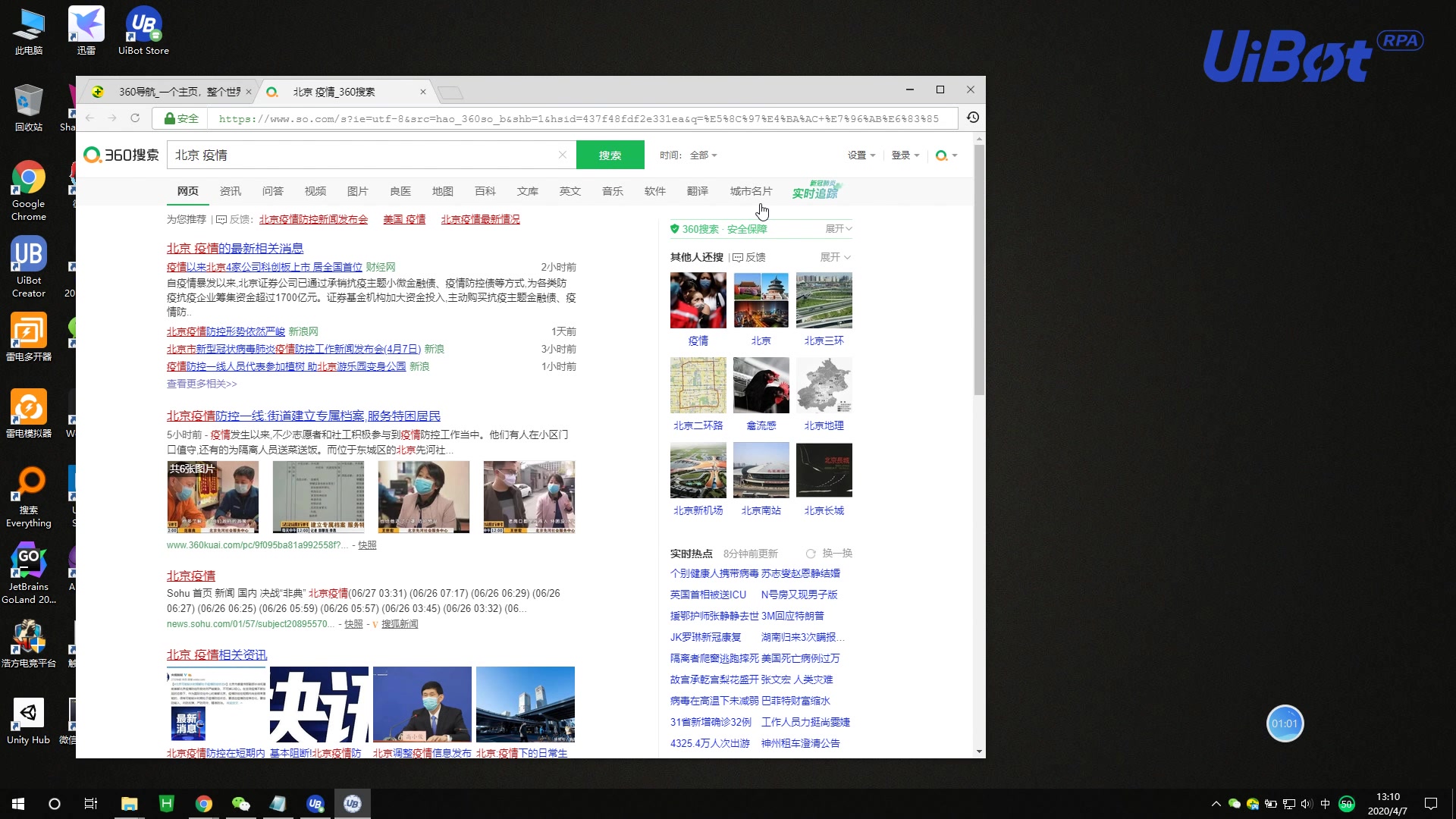Open the 设置 settings dropdown
The height and width of the screenshot is (819, 1456).
(861, 155)
